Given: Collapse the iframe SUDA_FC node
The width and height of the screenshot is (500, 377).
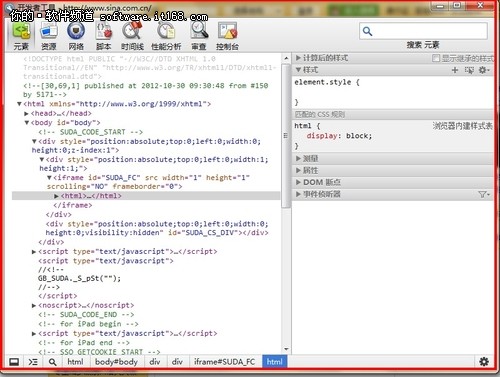Looking at the screenshot, I should click(49, 178).
